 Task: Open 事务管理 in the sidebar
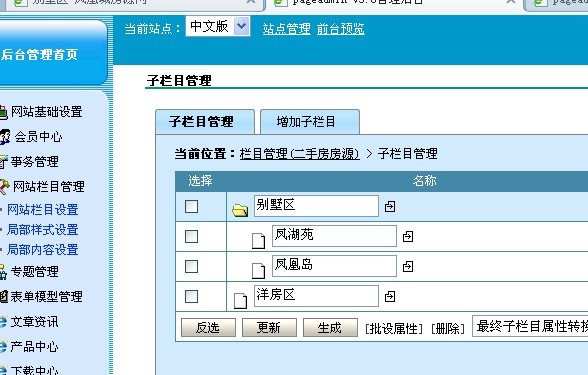click(34, 162)
